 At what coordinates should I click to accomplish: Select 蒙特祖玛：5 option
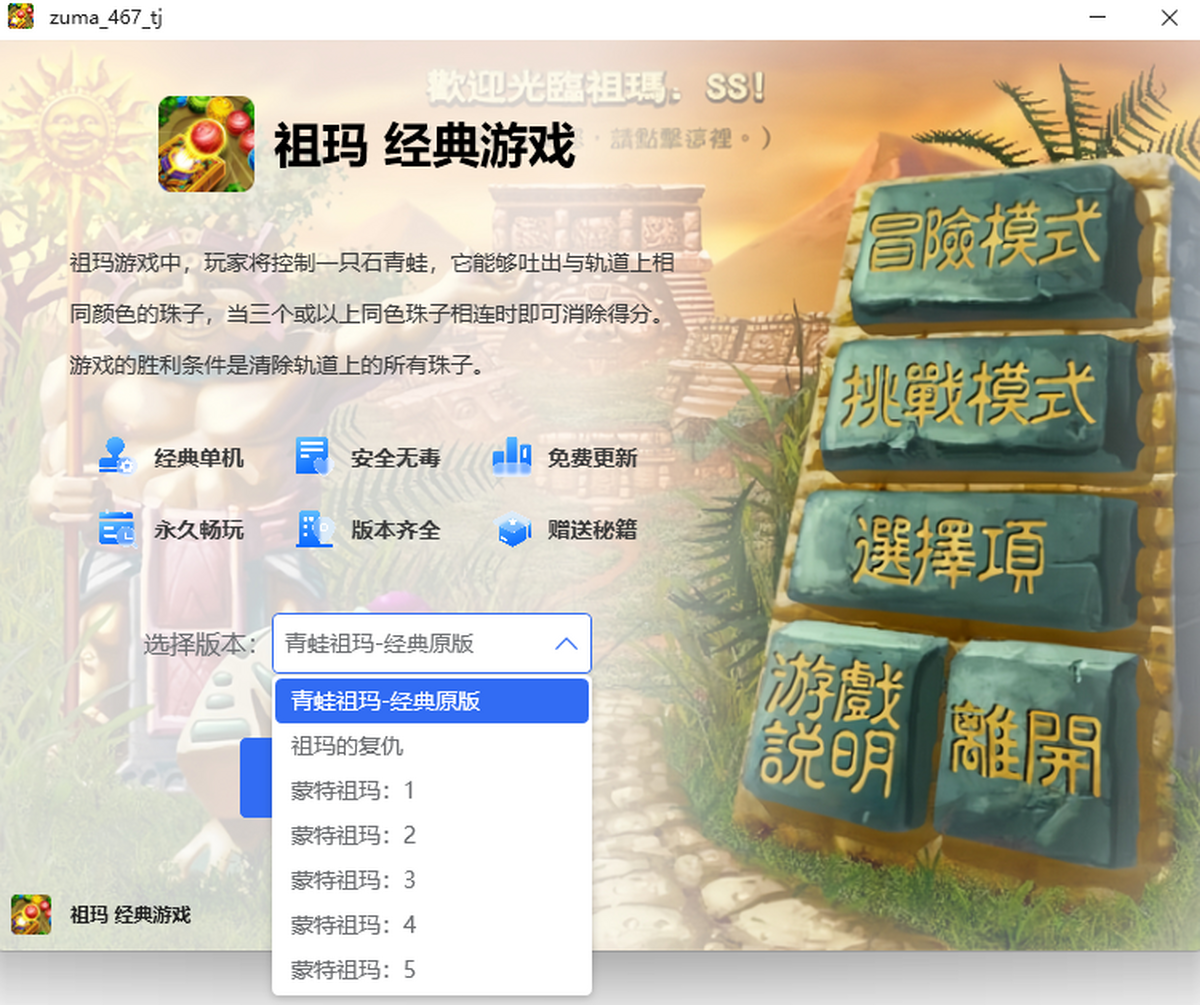point(431,970)
